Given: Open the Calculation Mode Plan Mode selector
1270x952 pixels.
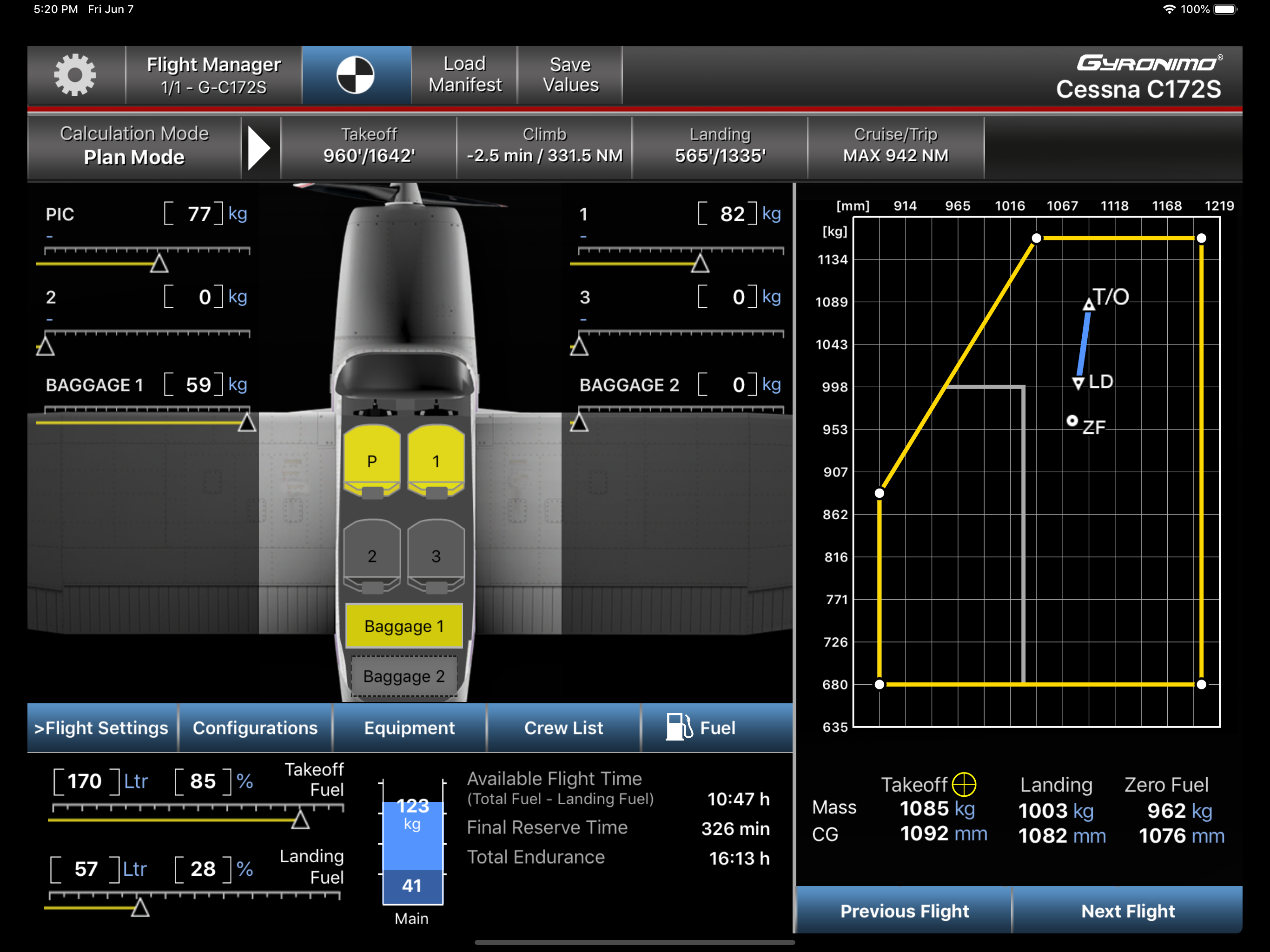Looking at the screenshot, I should [134, 146].
